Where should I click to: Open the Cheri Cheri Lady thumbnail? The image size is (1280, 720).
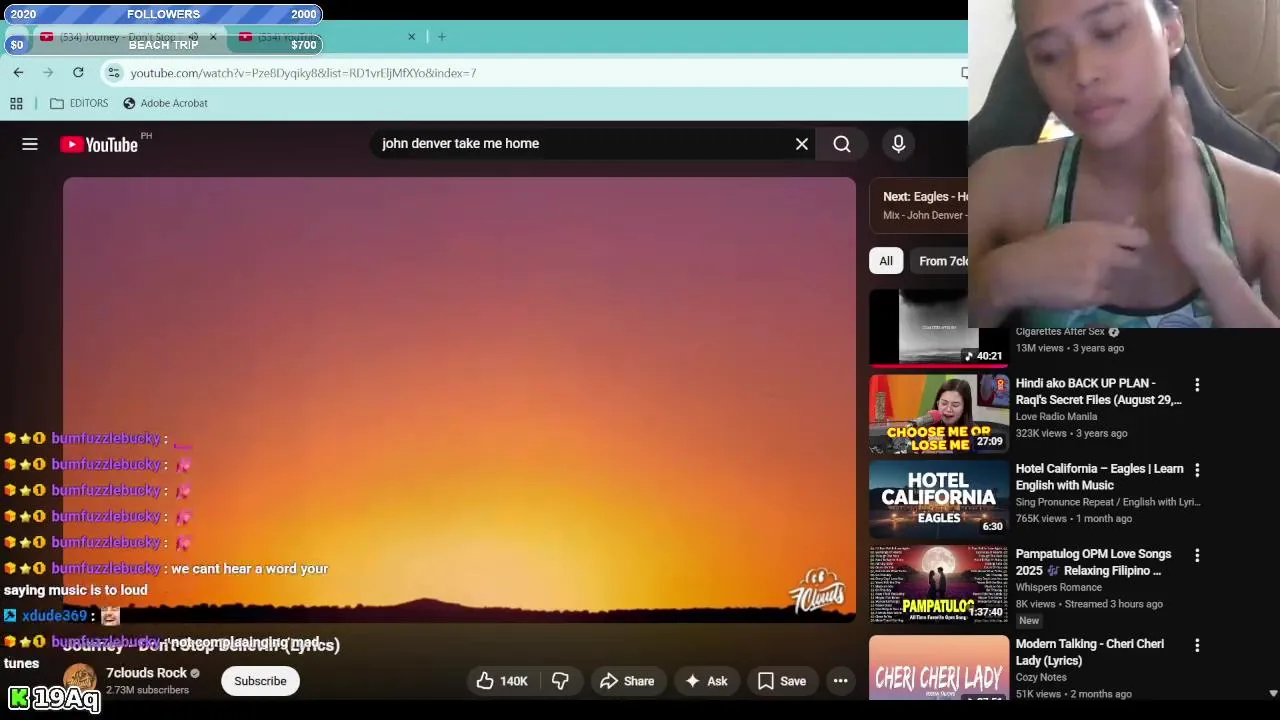point(939,667)
